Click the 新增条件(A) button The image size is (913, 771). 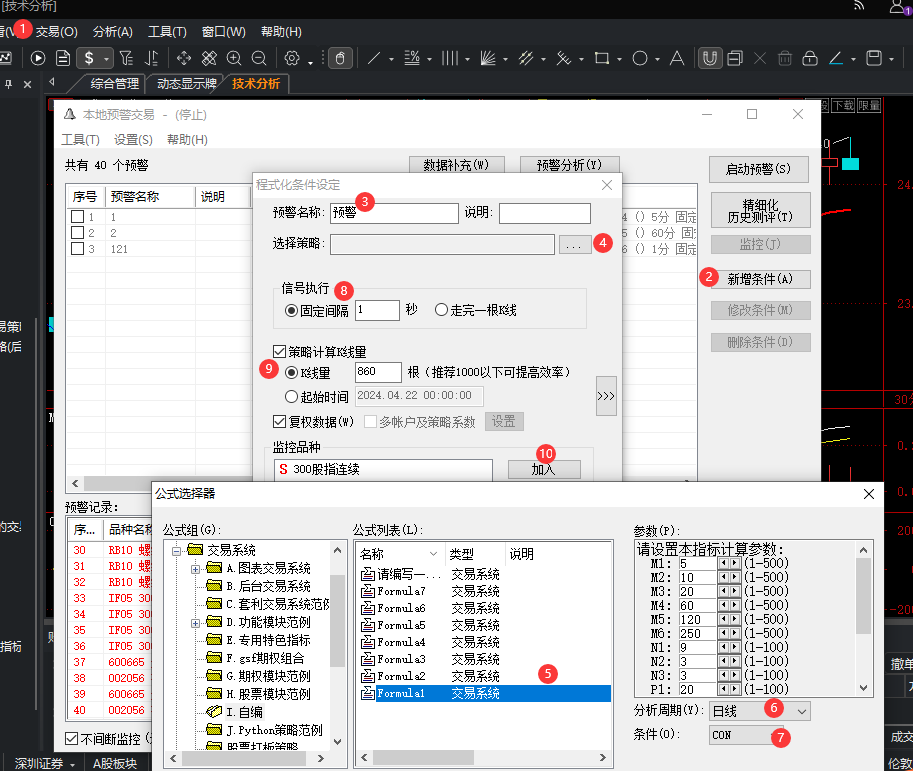point(760,279)
